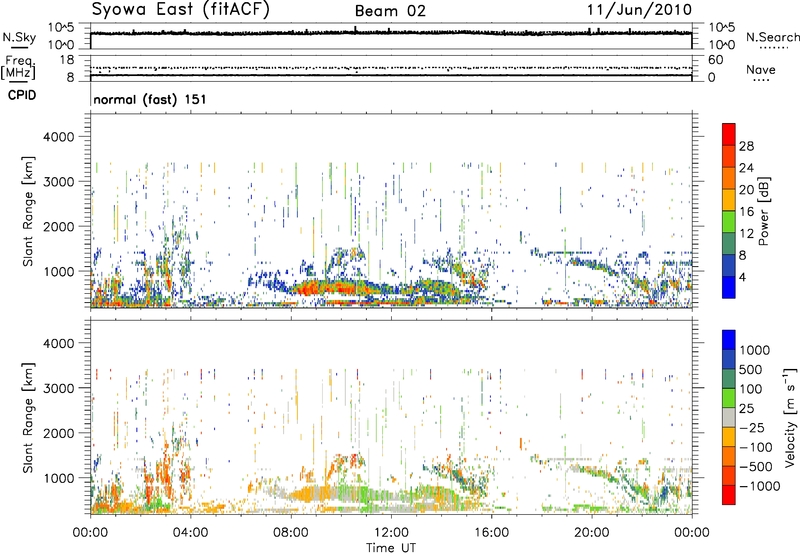Screen dimensions: 800x554
Task: Click 'Slant Range [km]' label of power panel
Action: (28, 211)
